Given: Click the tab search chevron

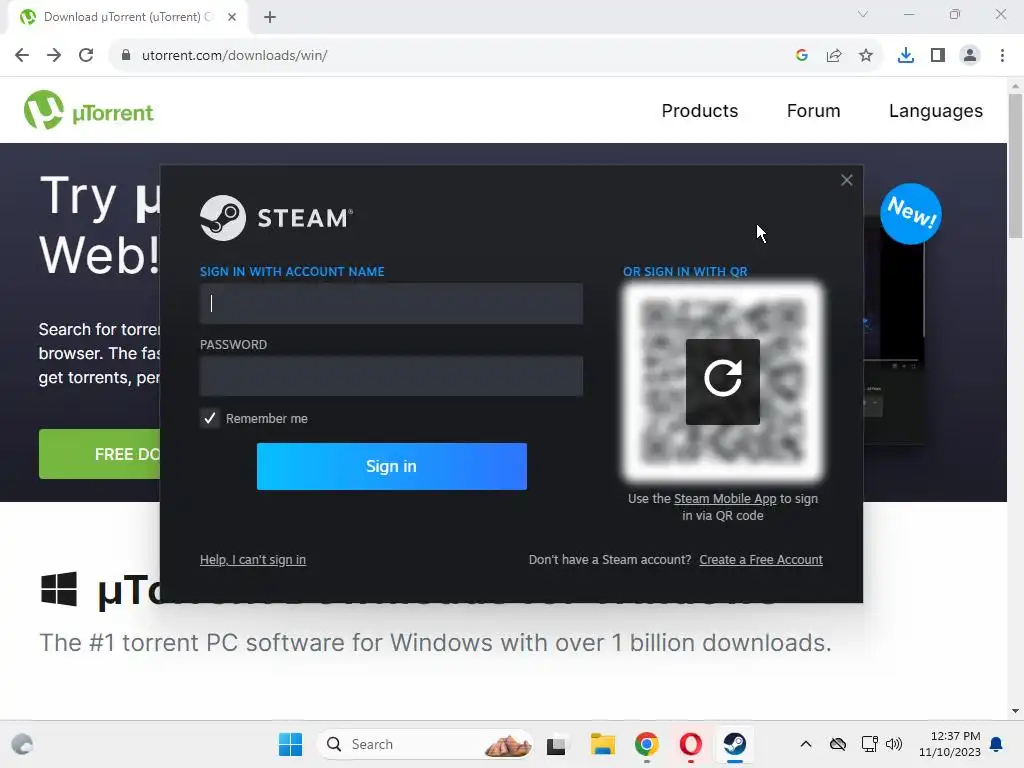Looking at the screenshot, I should [x=863, y=14].
